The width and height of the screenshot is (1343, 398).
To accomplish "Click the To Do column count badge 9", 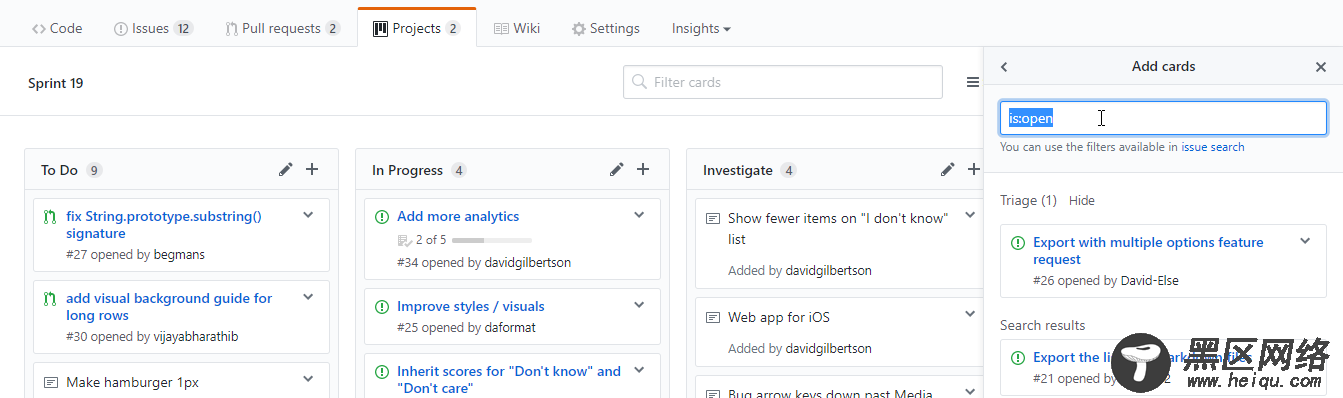I will [x=94, y=170].
